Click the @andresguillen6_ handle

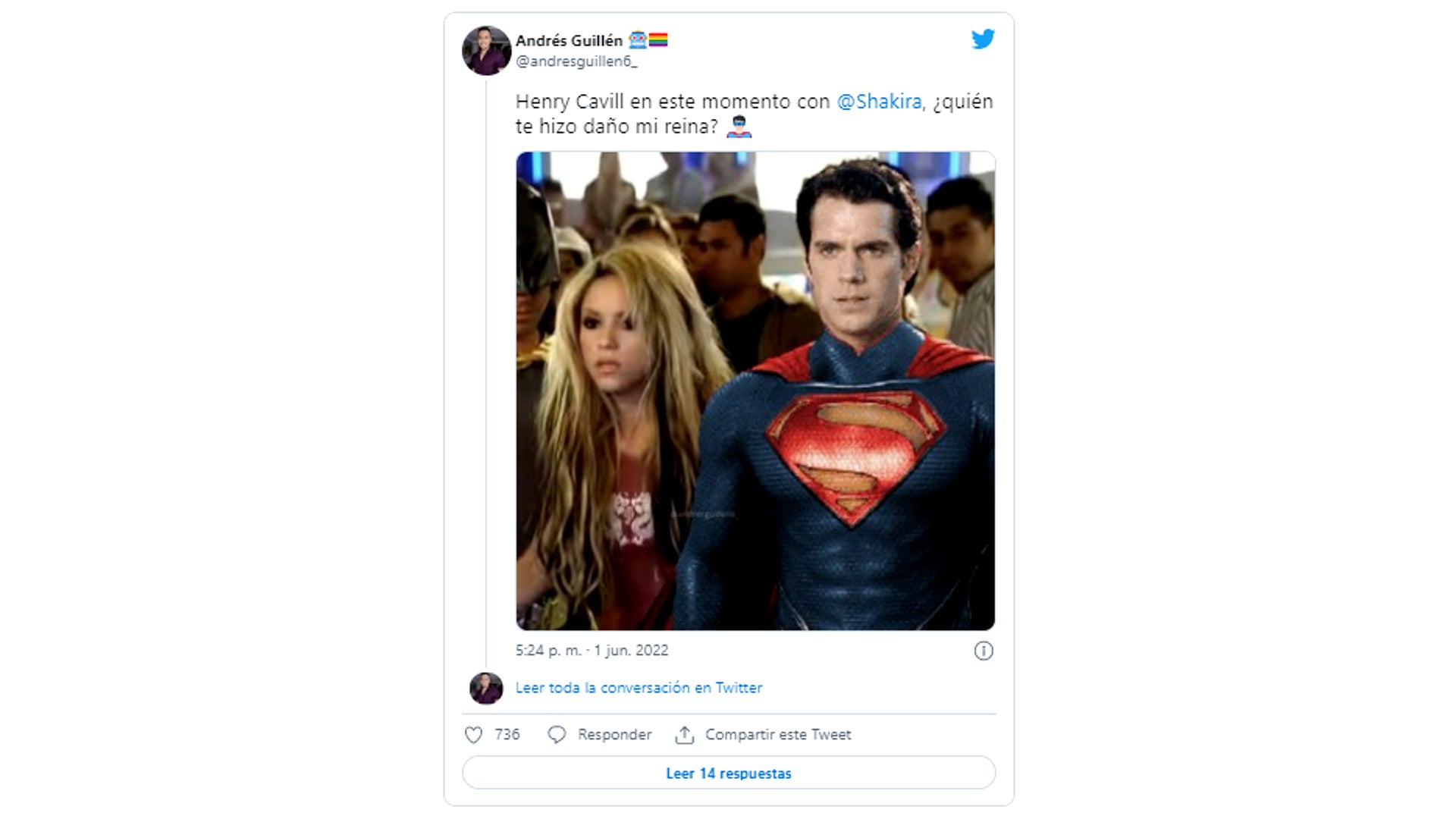click(573, 62)
